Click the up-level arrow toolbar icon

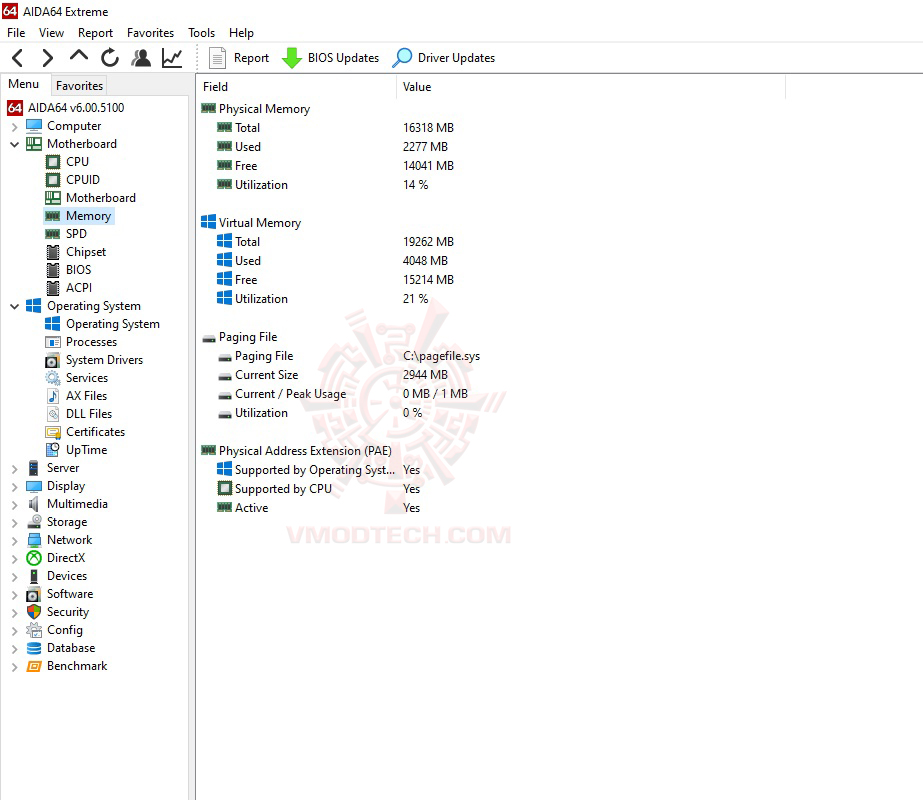(x=79, y=57)
